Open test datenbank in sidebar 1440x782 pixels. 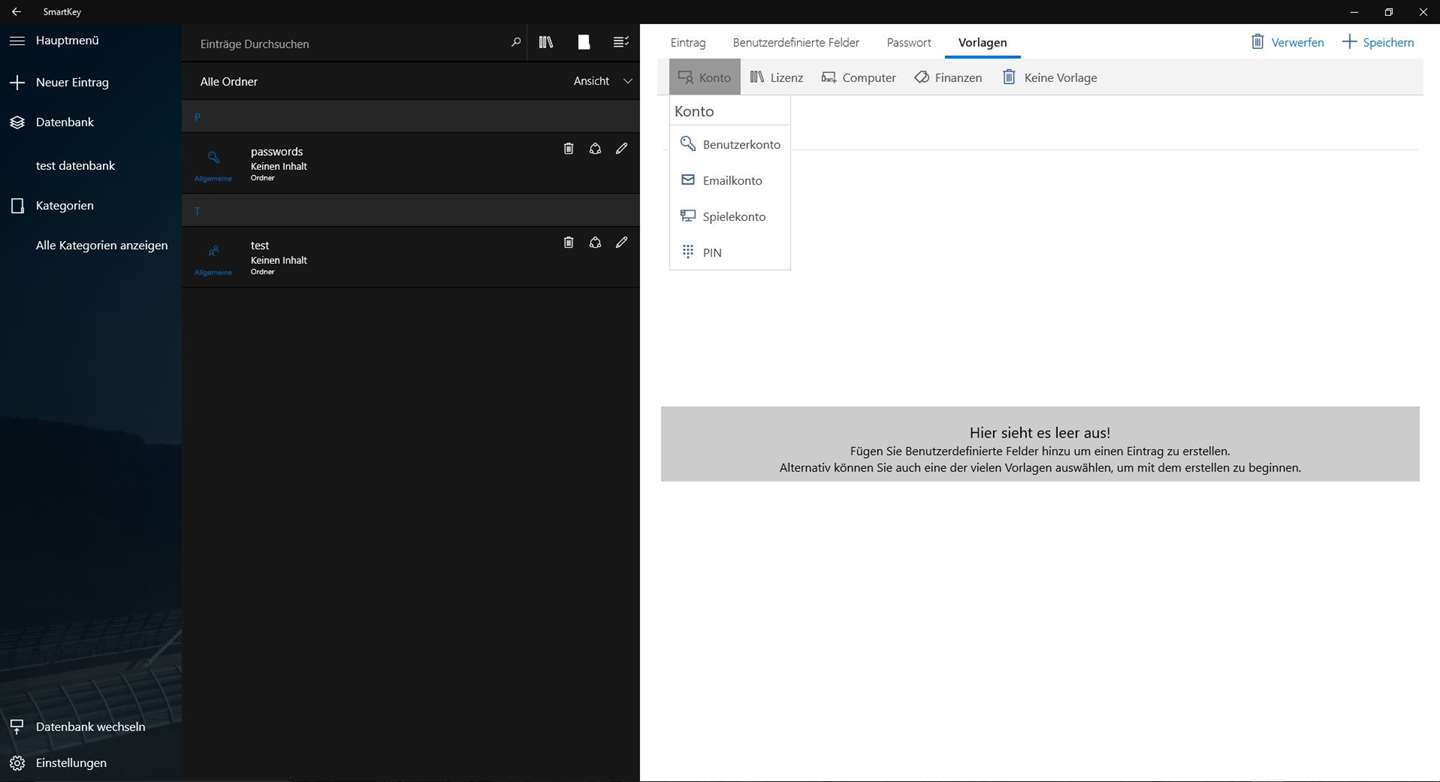click(75, 166)
